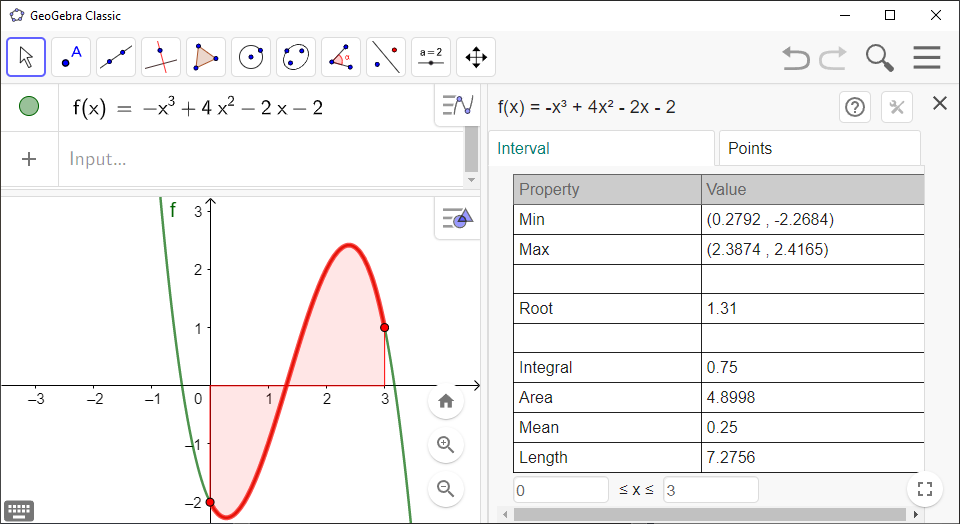The image size is (960, 524).
Task: Click the plus icon to add input
Action: [x=29, y=159]
